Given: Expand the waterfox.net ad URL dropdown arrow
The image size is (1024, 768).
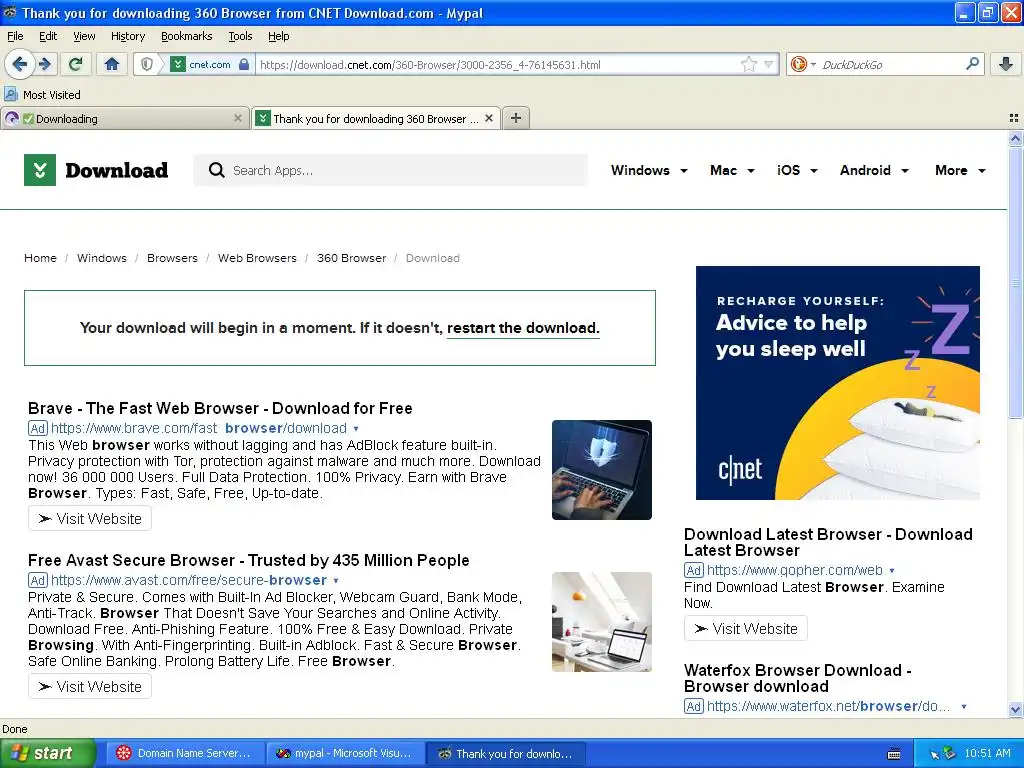Looking at the screenshot, I should coord(963,706).
